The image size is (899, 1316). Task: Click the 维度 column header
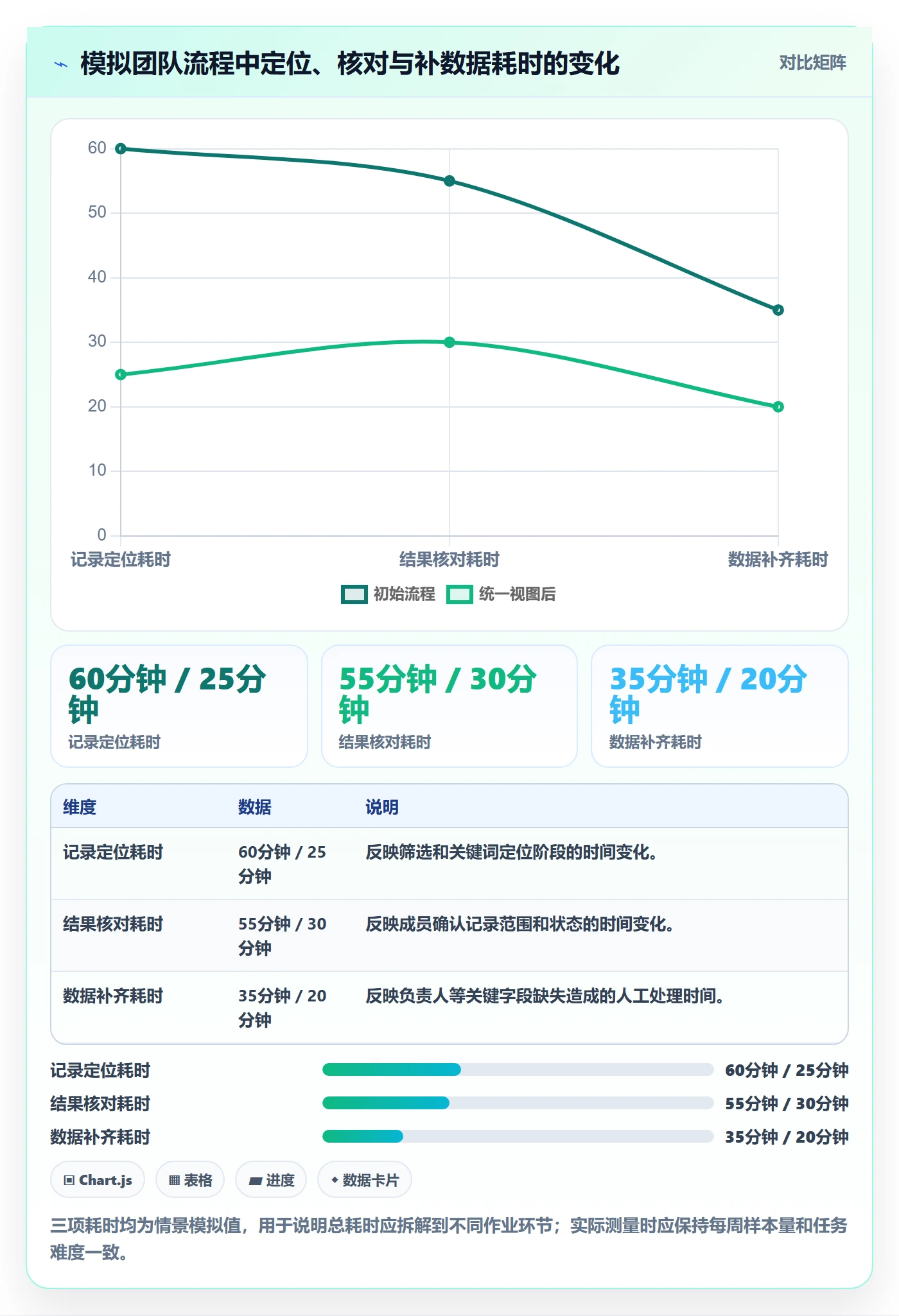[80, 807]
